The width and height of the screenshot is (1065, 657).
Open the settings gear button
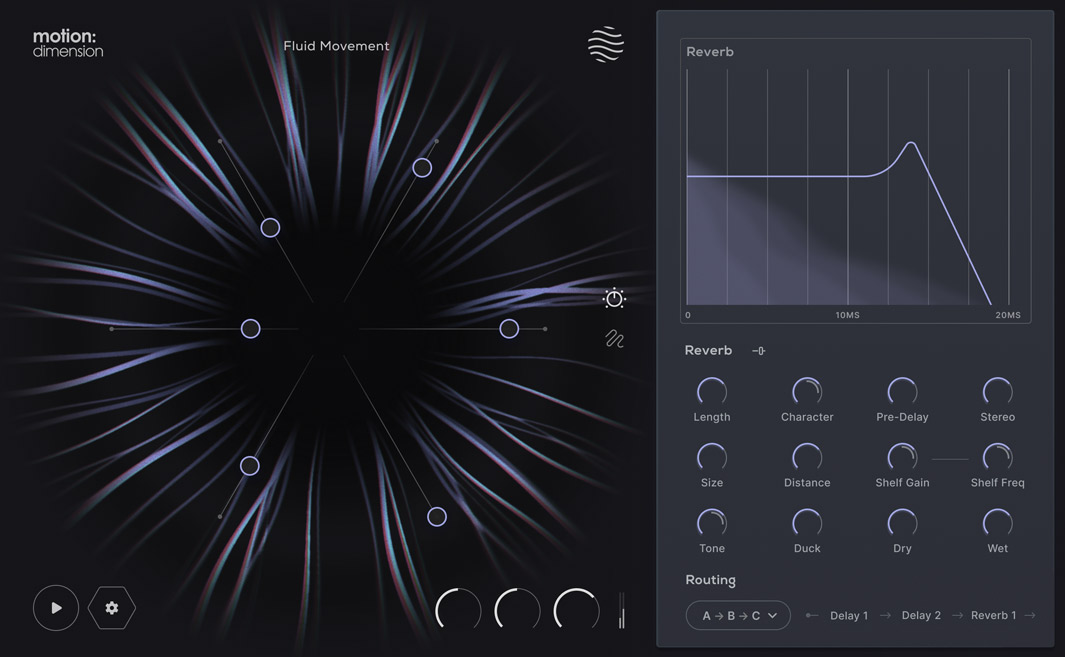click(111, 607)
